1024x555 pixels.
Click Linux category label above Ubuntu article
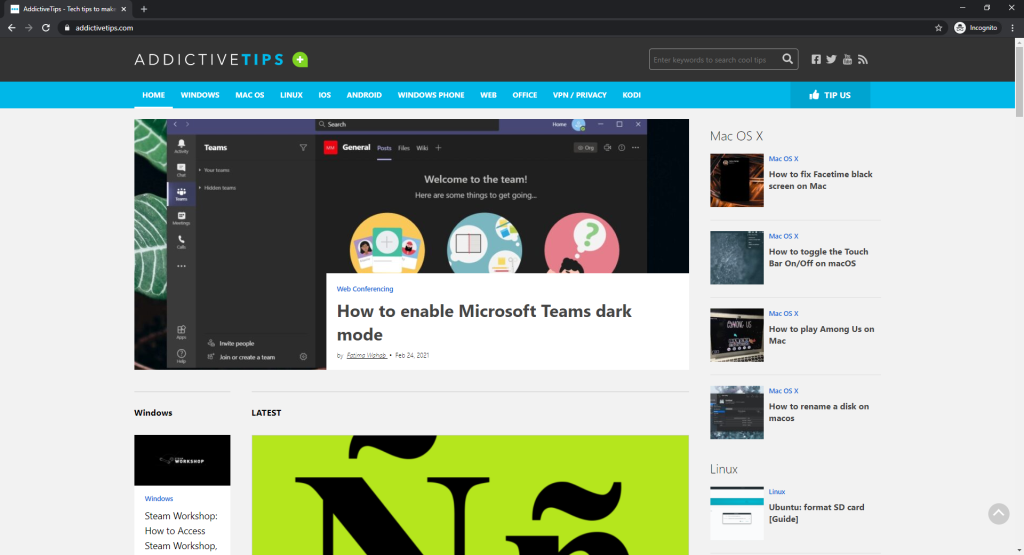pos(776,492)
